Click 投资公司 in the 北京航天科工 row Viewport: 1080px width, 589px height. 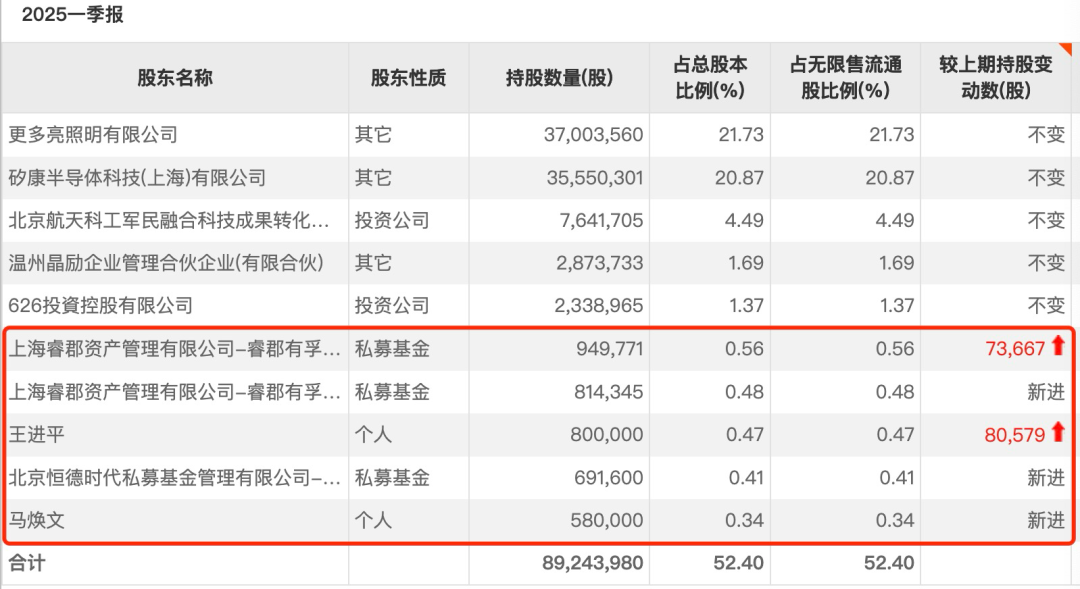(392, 220)
